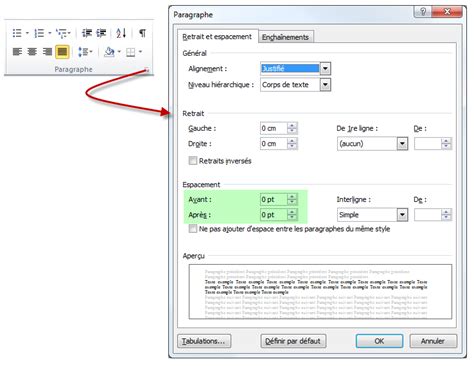
Task: Apply numbered list formatting
Action: point(39,33)
